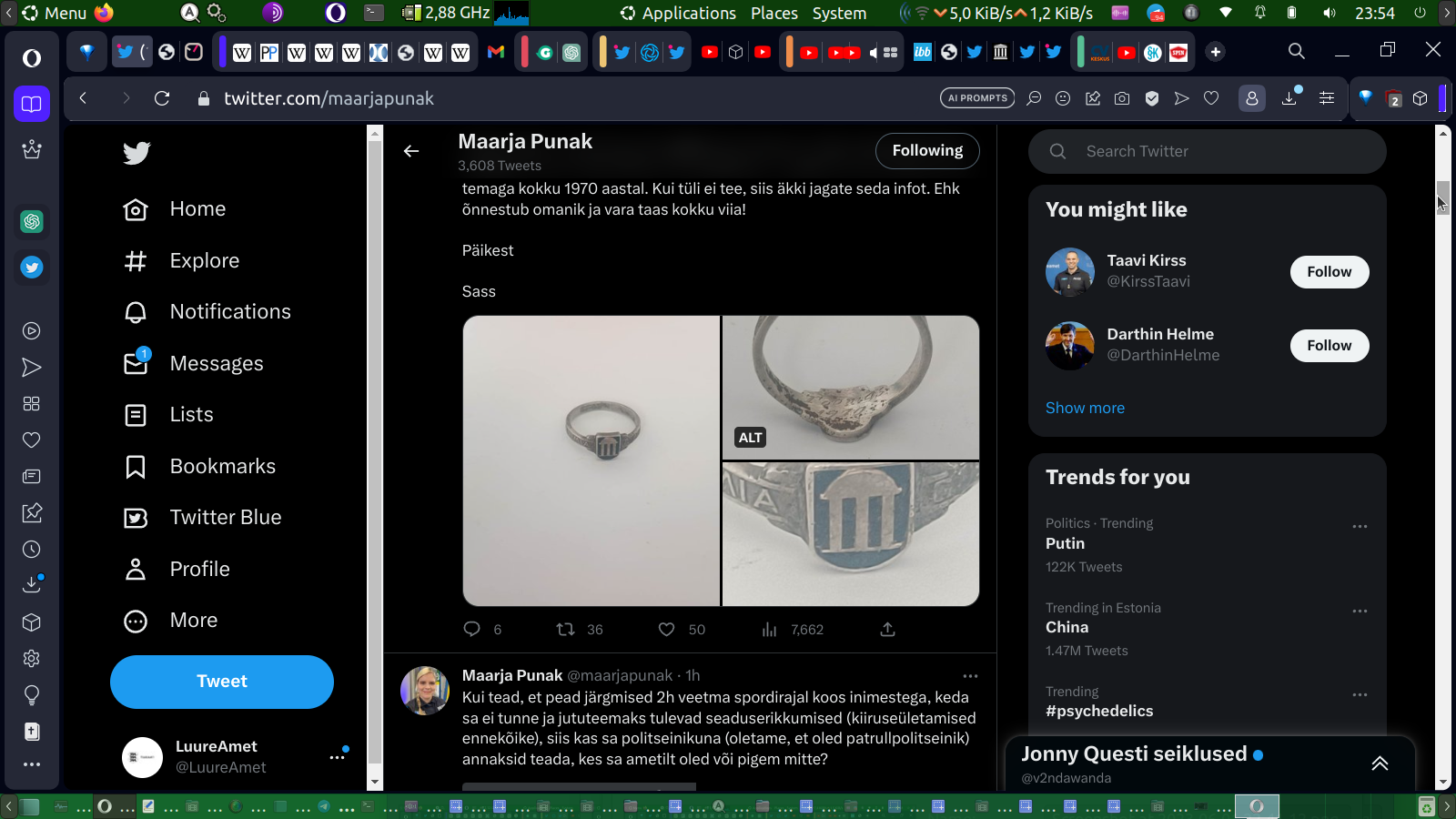This screenshot has height=819, width=1456.
Task: Open the Places menu in top panel
Action: tap(774, 13)
